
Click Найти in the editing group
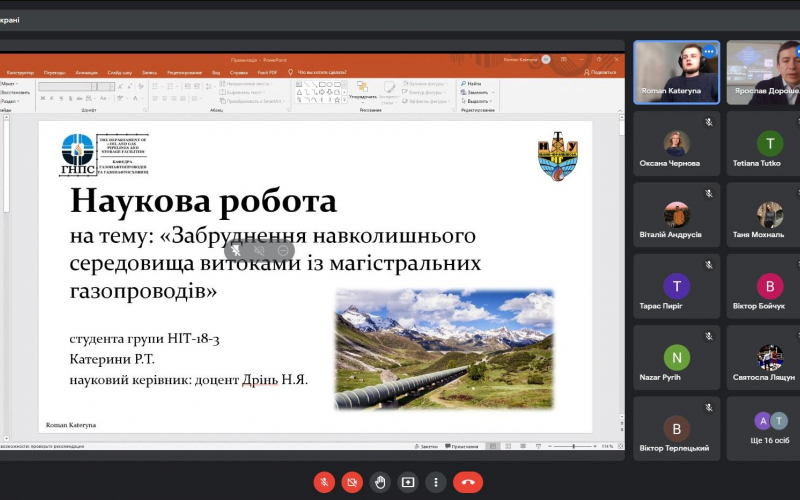[x=471, y=84]
